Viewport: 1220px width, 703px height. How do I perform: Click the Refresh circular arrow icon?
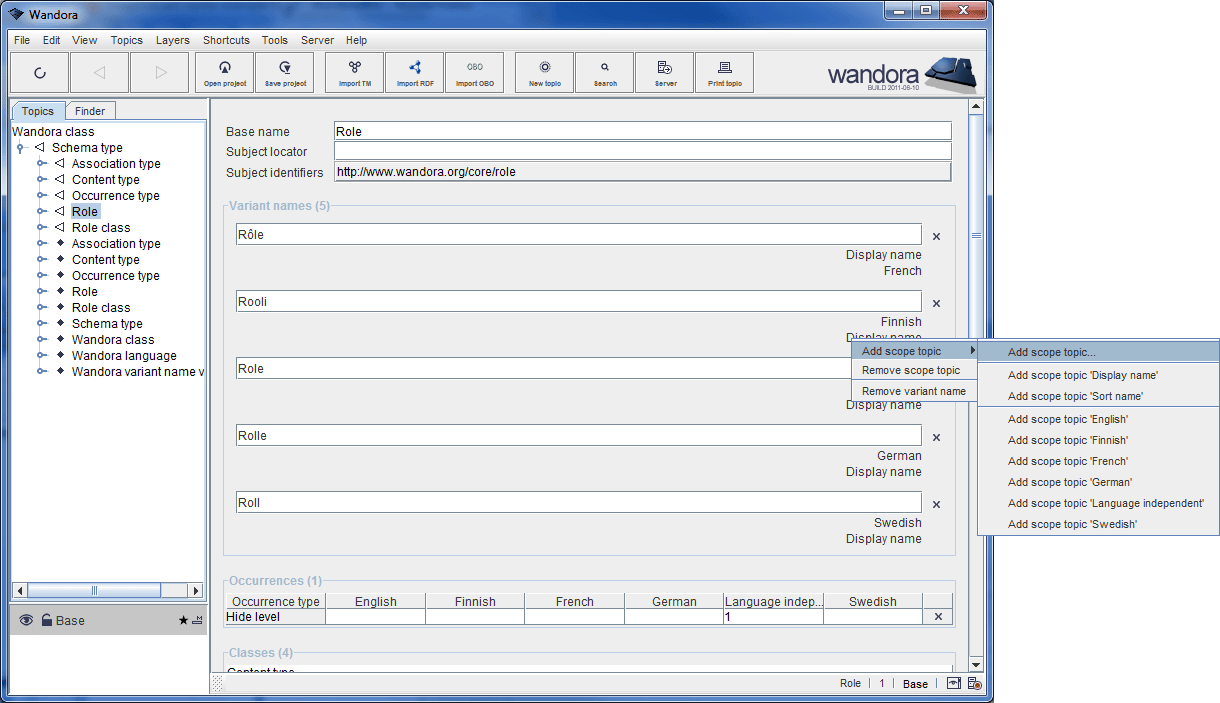click(40, 72)
